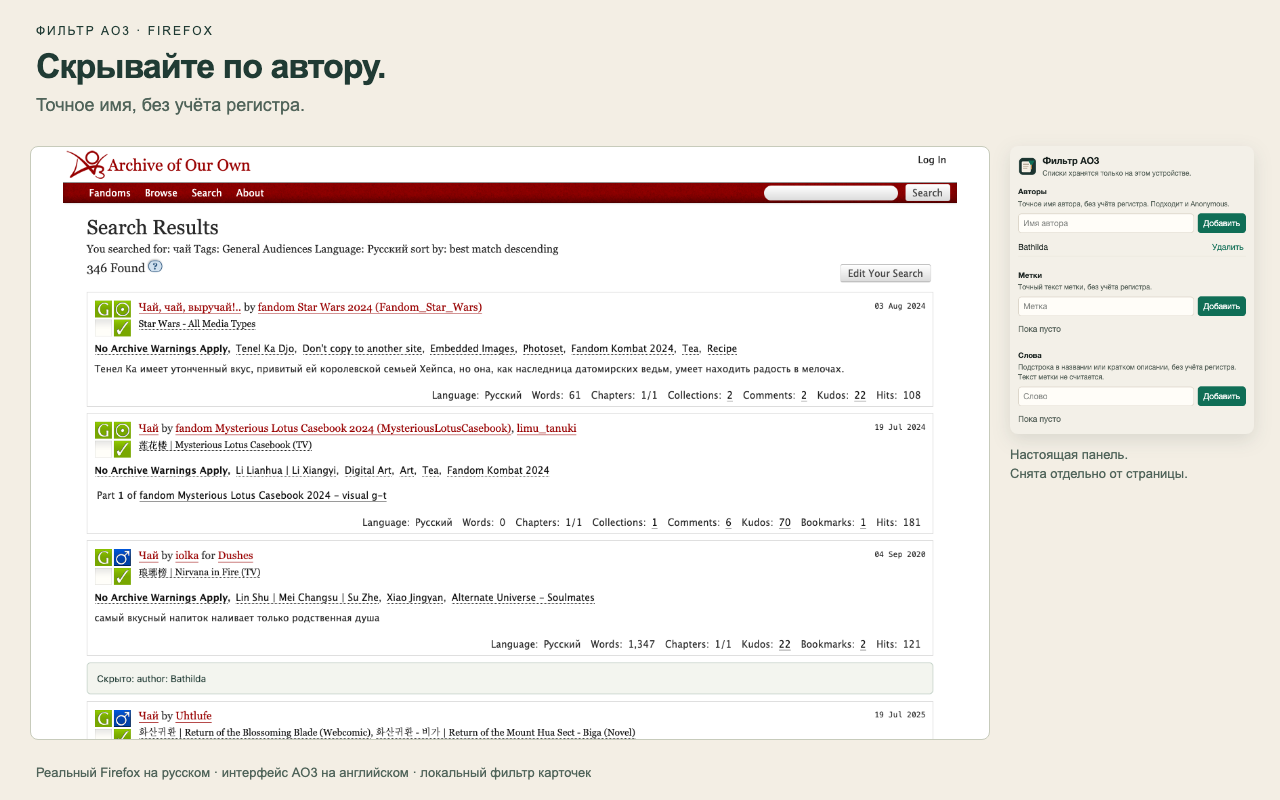Focus the Метка input field
1280x800 pixels.
(1106, 306)
